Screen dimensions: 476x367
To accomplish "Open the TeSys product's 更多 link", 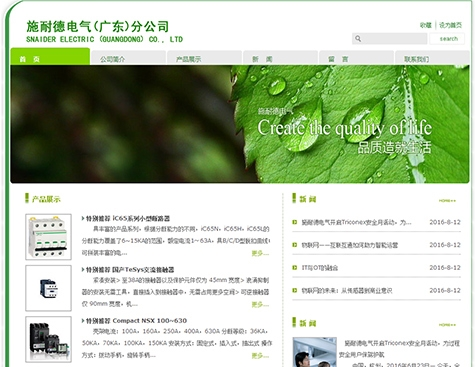I will point(260,305).
